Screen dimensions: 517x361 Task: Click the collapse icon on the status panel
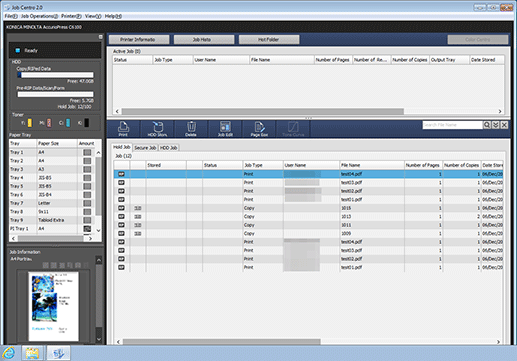click(x=101, y=37)
